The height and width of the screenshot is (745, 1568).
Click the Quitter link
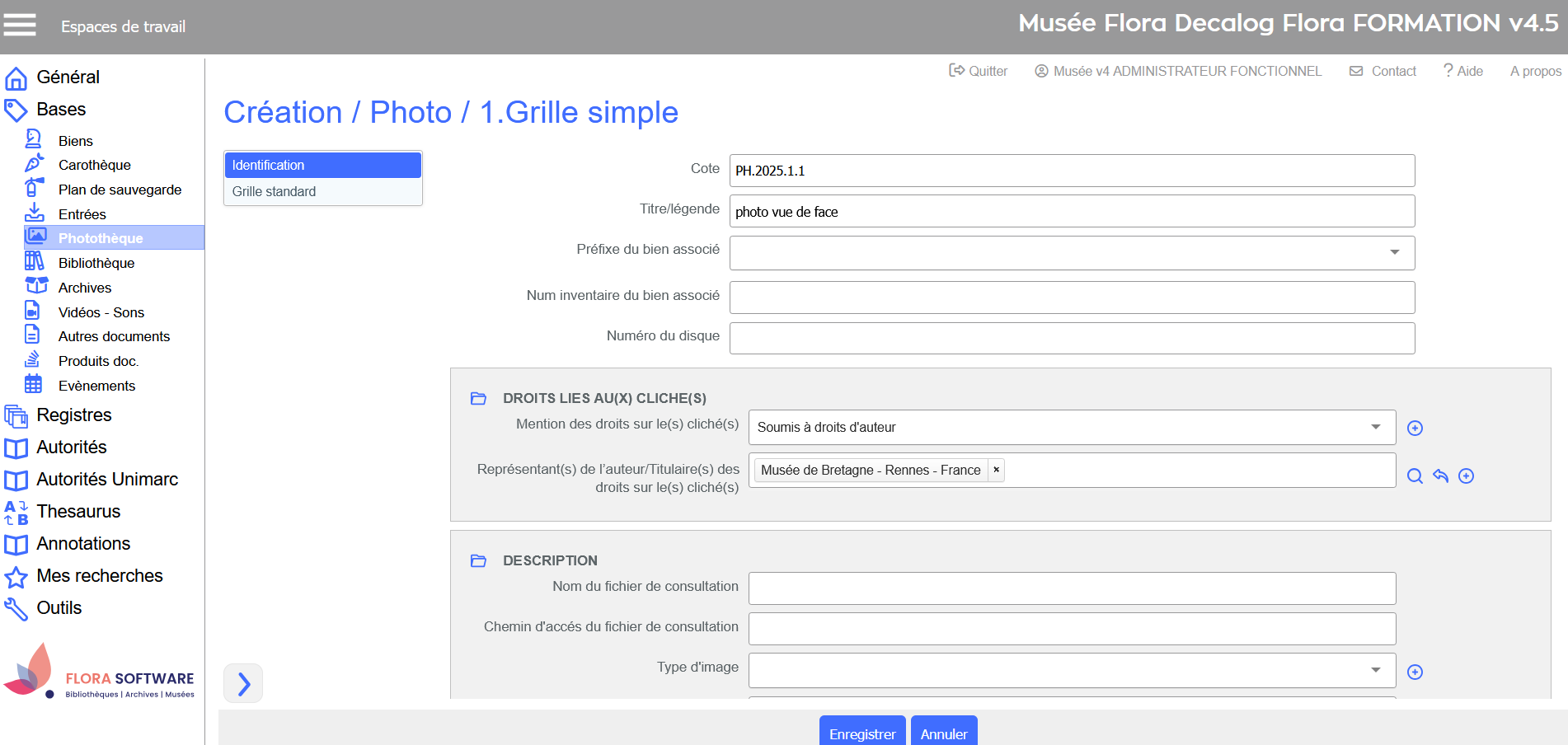[x=979, y=71]
